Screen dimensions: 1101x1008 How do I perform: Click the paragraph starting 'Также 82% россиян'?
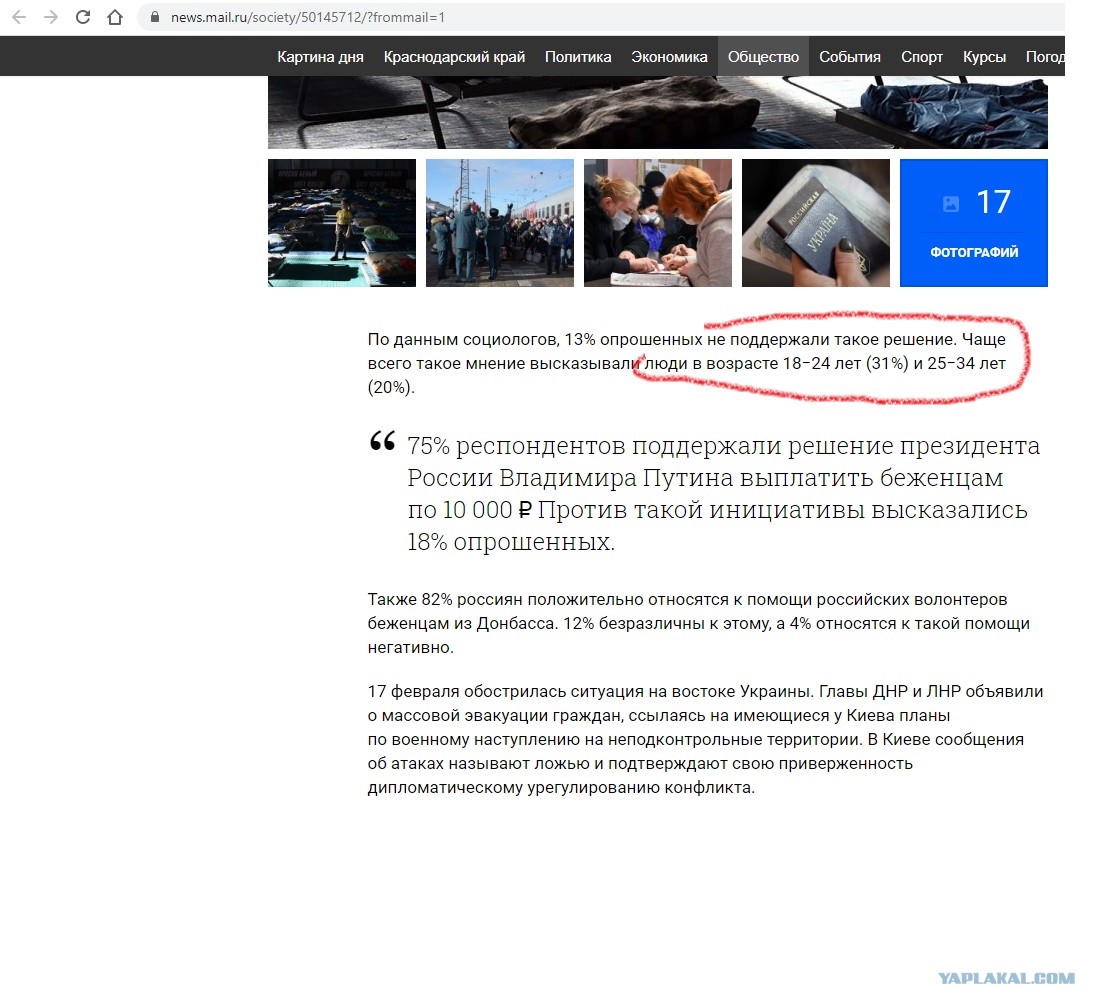click(699, 623)
